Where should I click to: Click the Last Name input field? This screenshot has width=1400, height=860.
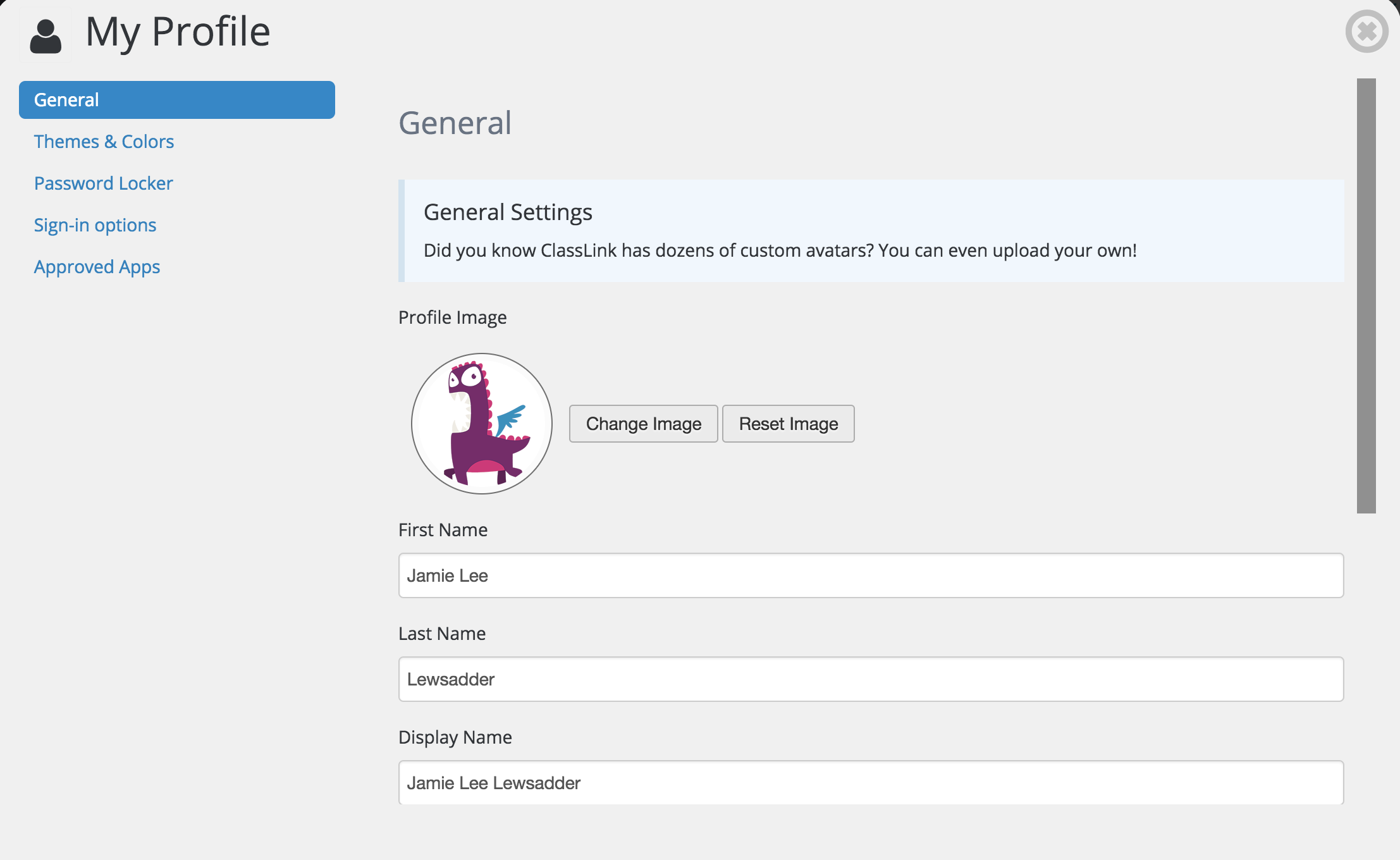(871, 679)
